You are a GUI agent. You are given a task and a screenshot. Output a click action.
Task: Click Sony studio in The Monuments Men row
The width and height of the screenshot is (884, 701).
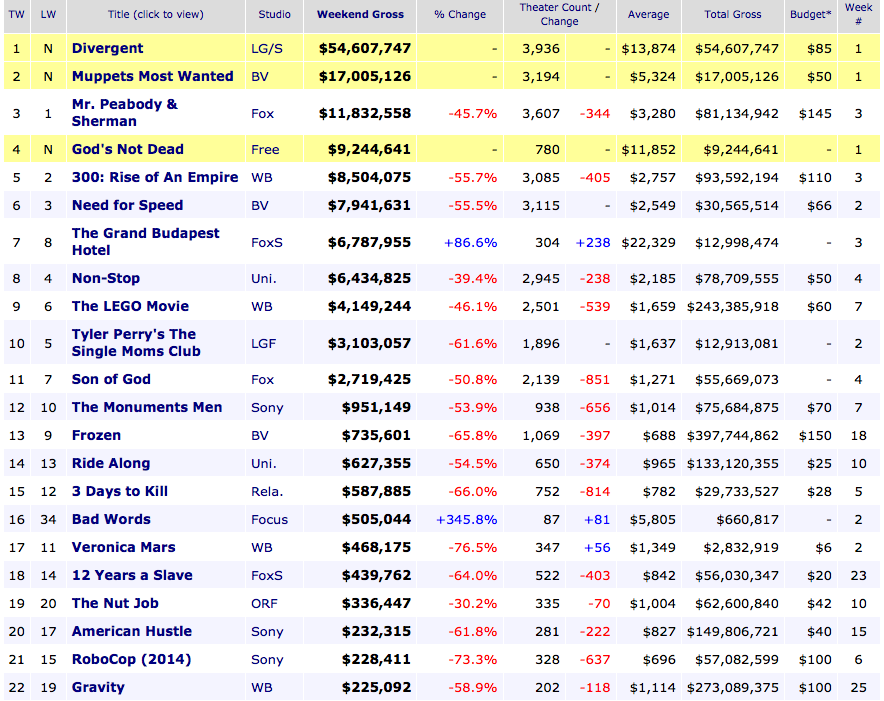tap(267, 408)
